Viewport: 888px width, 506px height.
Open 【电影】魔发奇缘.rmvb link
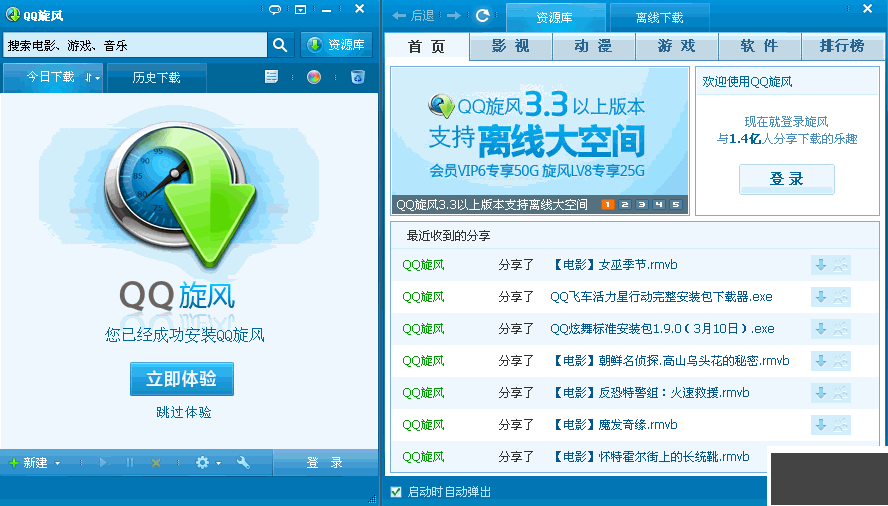point(614,425)
